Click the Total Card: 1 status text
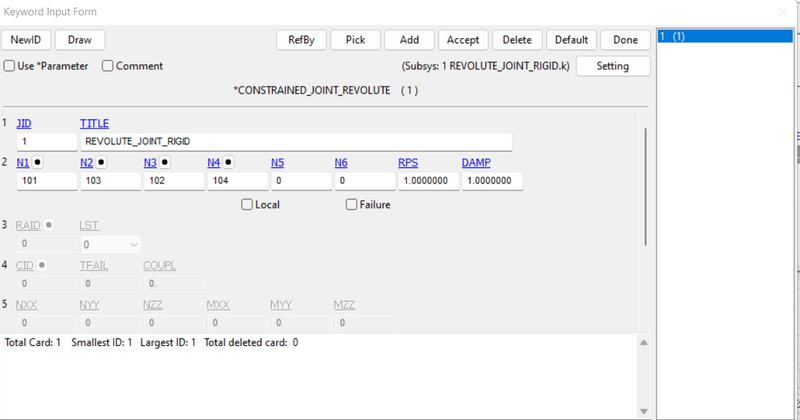The height and width of the screenshot is (420, 800). 33,342
